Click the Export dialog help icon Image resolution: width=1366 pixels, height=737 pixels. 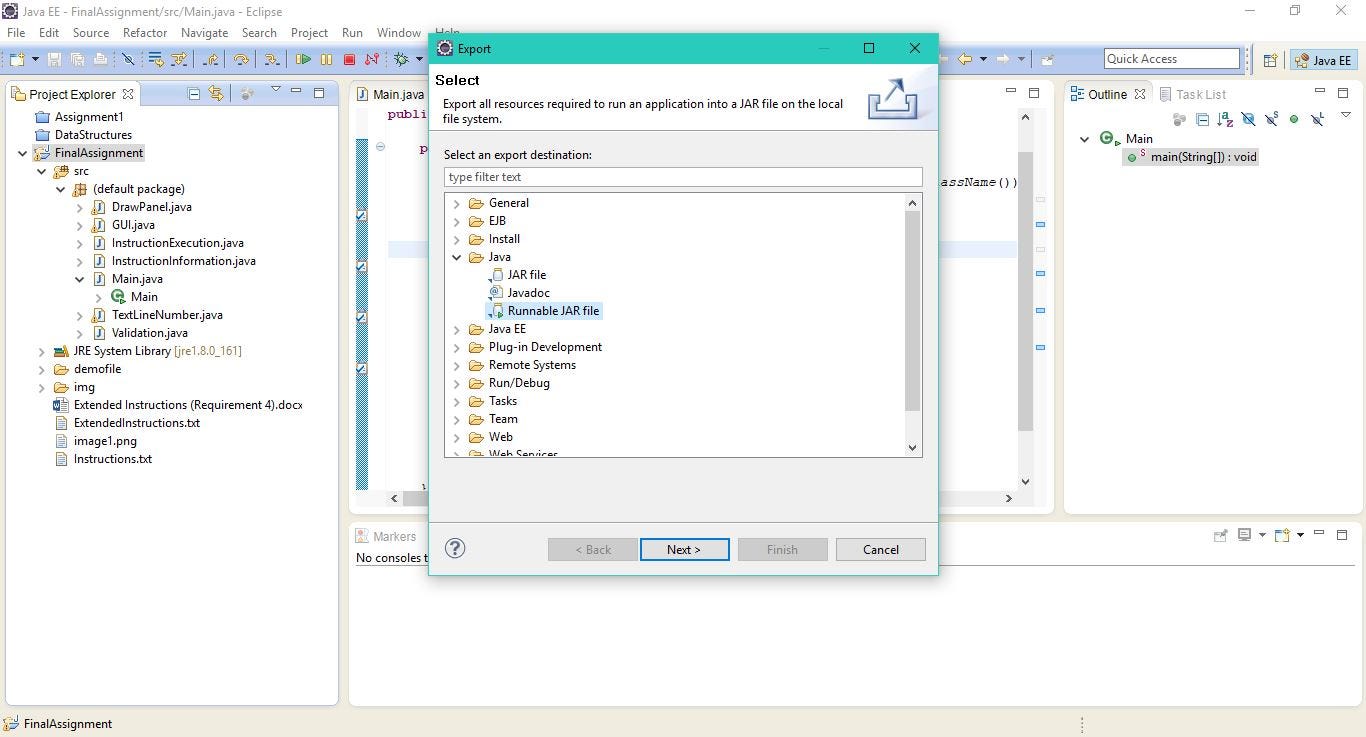coord(455,548)
